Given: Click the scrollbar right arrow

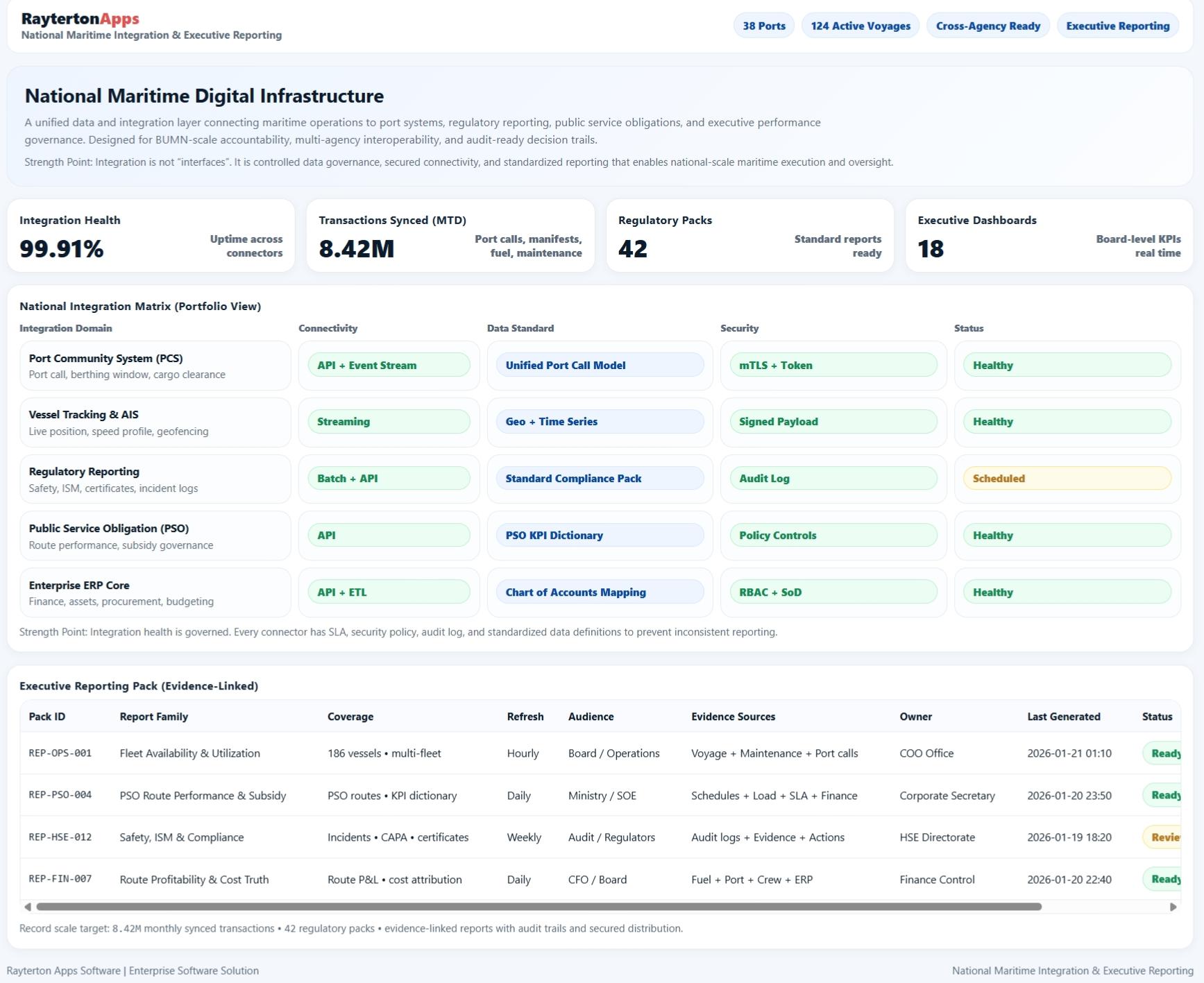Looking at the screenshot, I should [1173, 907].
